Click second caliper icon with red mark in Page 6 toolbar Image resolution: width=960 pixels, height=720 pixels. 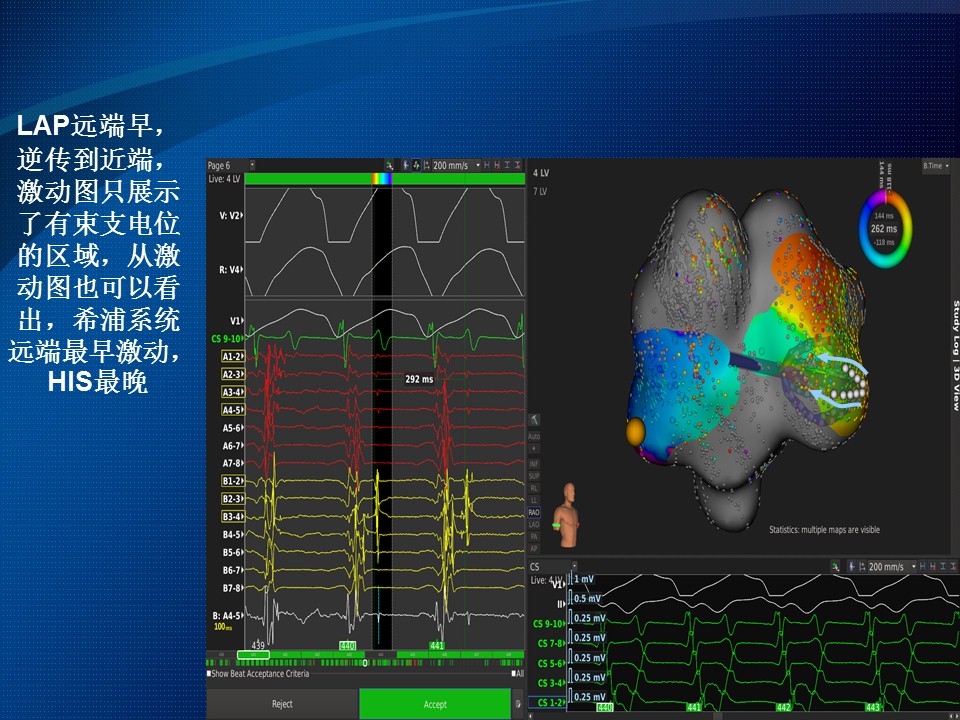497,165
